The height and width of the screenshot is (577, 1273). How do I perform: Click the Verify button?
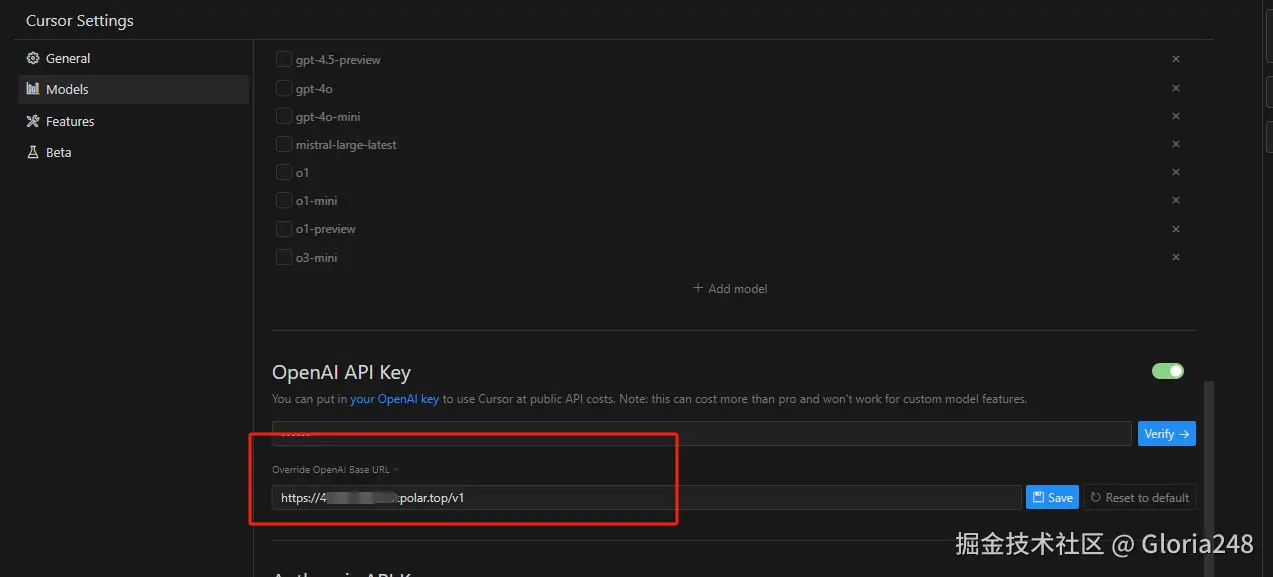coord(1166,433)
